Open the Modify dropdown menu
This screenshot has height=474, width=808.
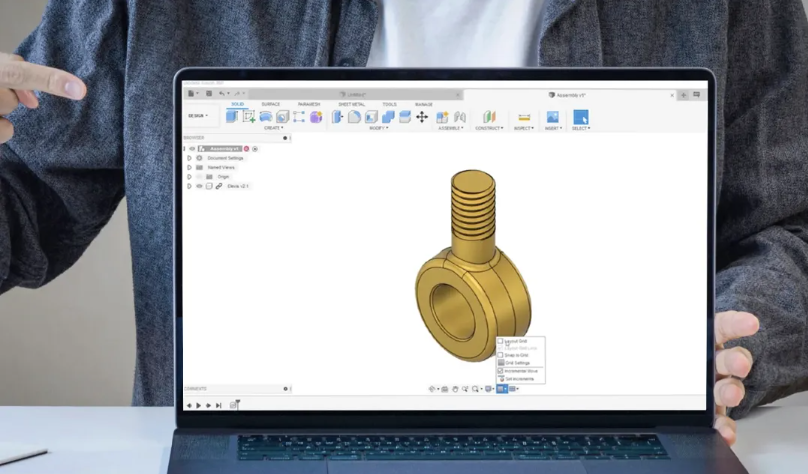coord(379,128)
